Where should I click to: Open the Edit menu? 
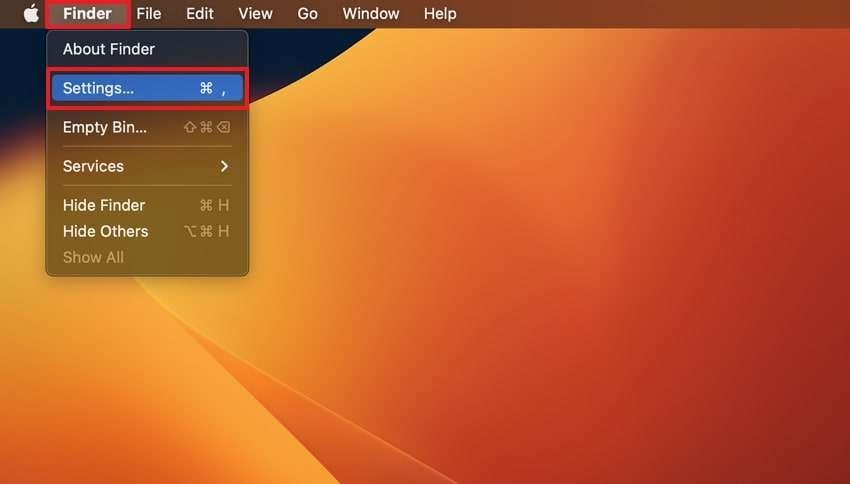point(199,14)
